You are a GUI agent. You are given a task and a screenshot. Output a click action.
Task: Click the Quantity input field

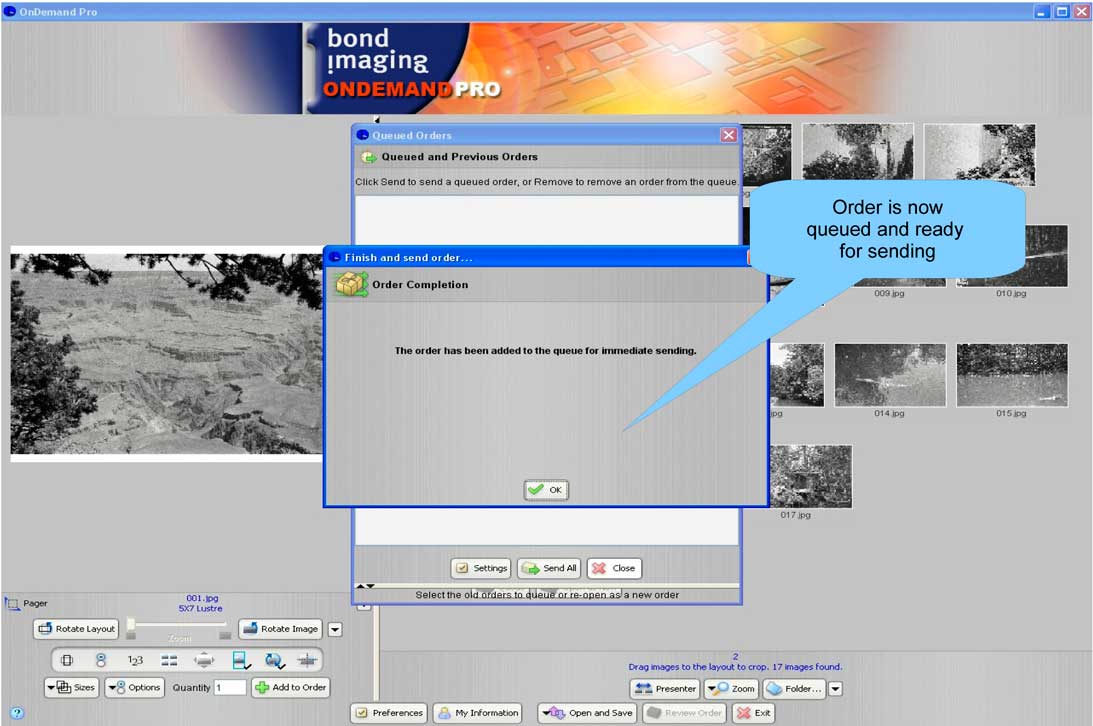point(230,687)
